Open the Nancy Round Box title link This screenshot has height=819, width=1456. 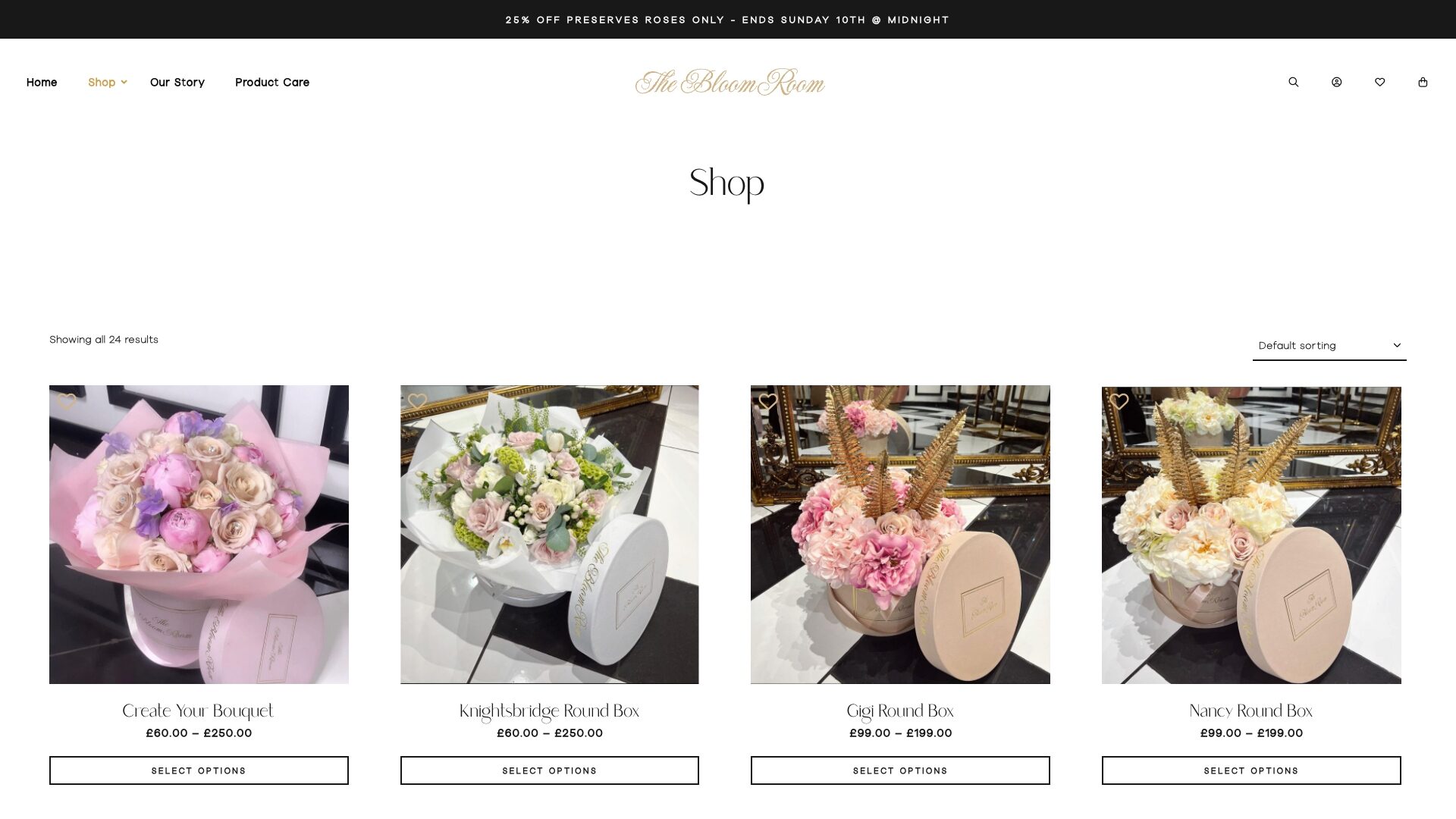[1251, 711]
